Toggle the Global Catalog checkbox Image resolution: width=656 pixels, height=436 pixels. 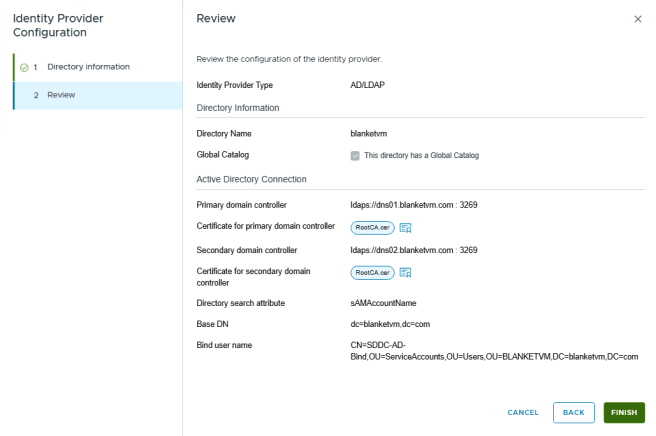click(355, 155)
